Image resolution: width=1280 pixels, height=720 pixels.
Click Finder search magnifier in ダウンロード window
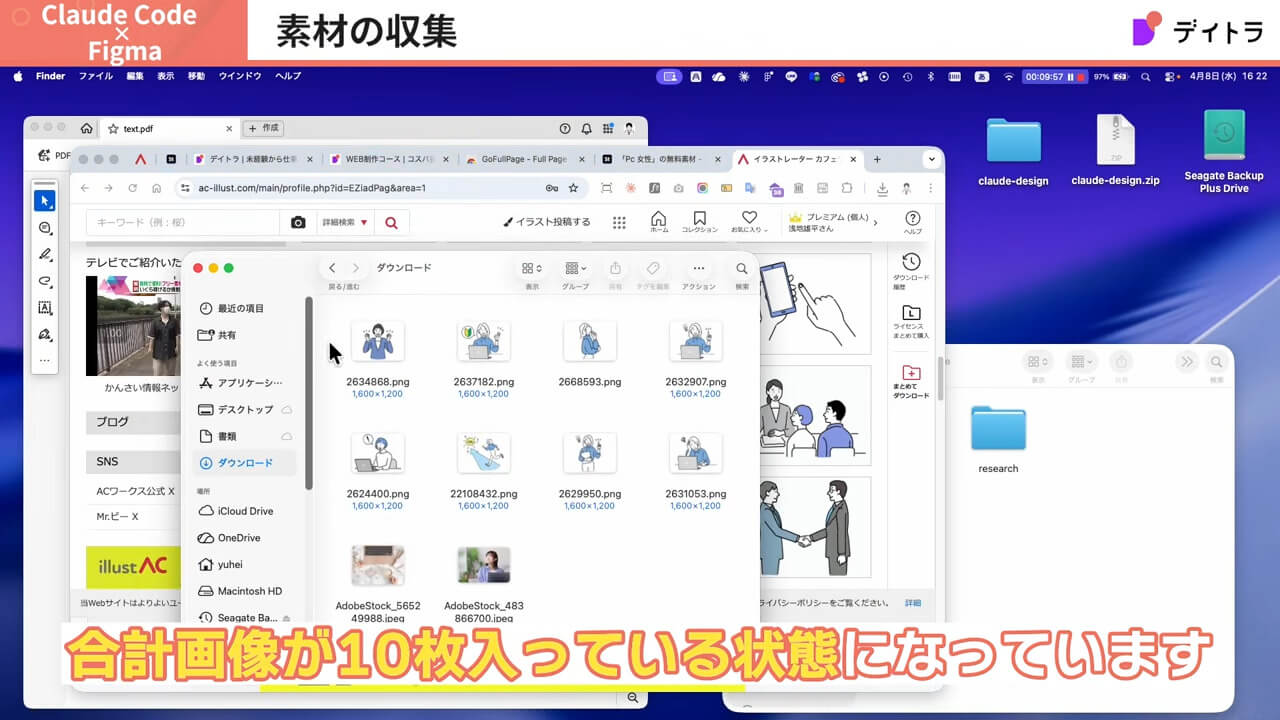(x=742, y=269)
